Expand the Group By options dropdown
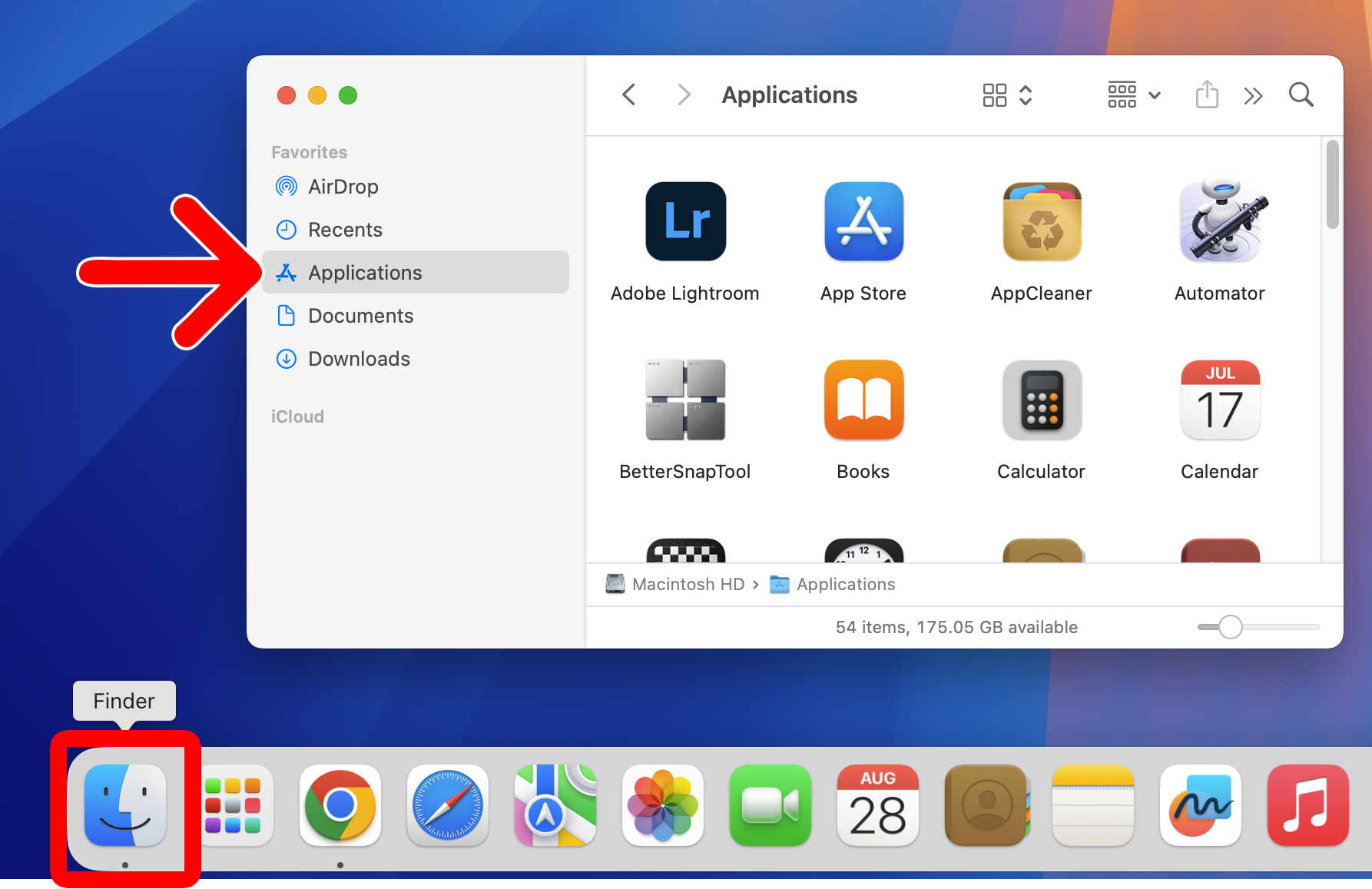Image resolution: width=1372 pixels, height=889 pixels. point(1133,95)
